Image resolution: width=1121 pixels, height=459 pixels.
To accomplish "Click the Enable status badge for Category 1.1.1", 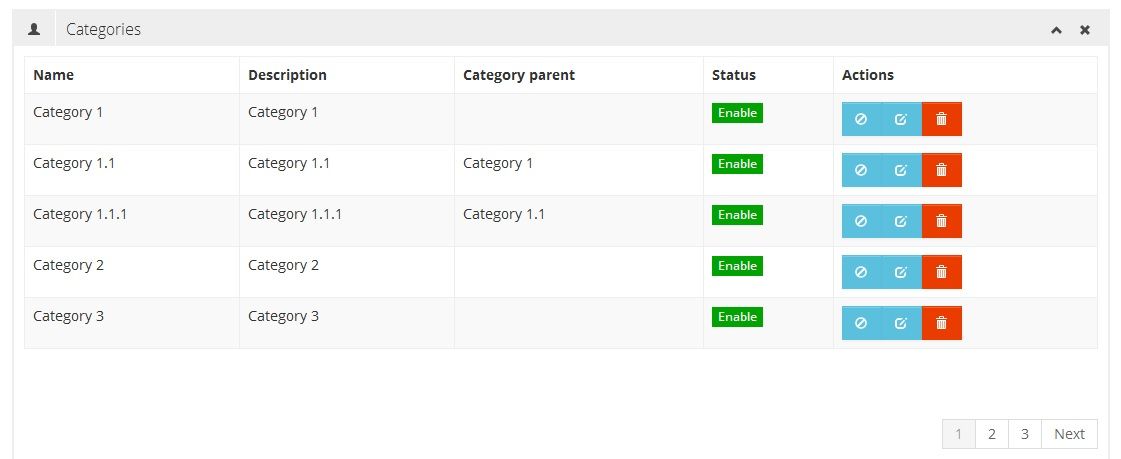I will coord(737,215).
